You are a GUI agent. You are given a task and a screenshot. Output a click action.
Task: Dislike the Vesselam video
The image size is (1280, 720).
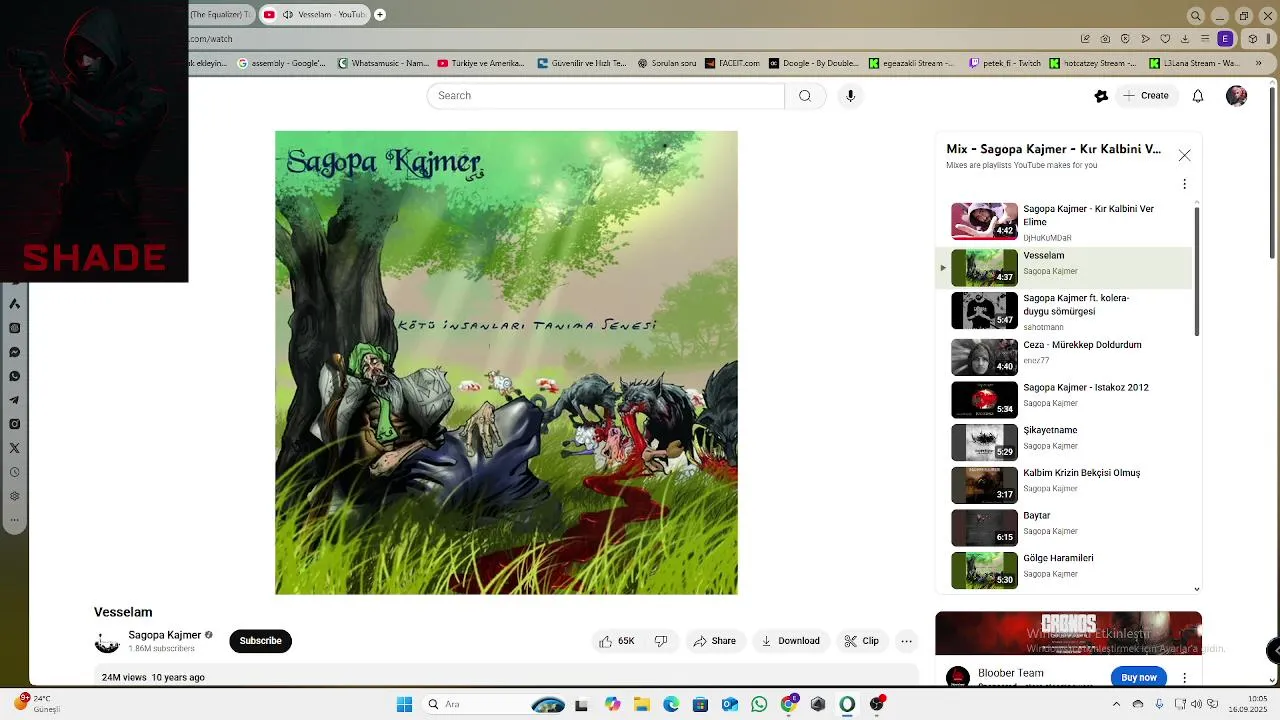point(661,641)
